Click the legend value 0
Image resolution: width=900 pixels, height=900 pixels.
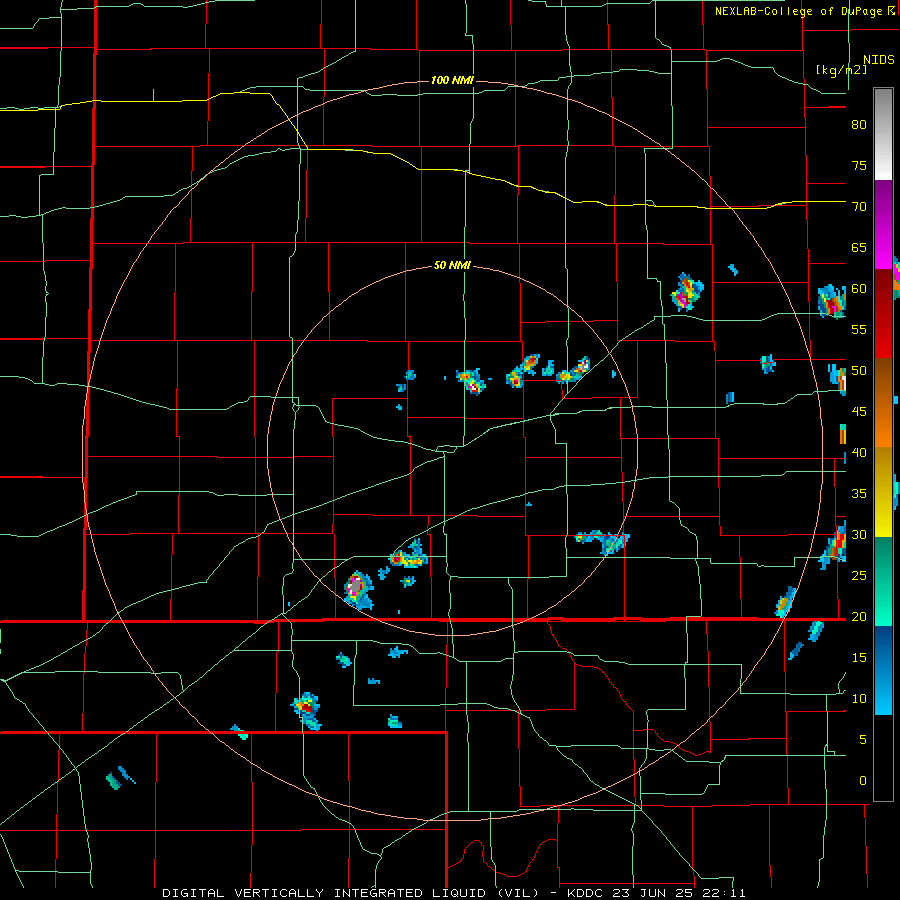(x=863, y=781)
